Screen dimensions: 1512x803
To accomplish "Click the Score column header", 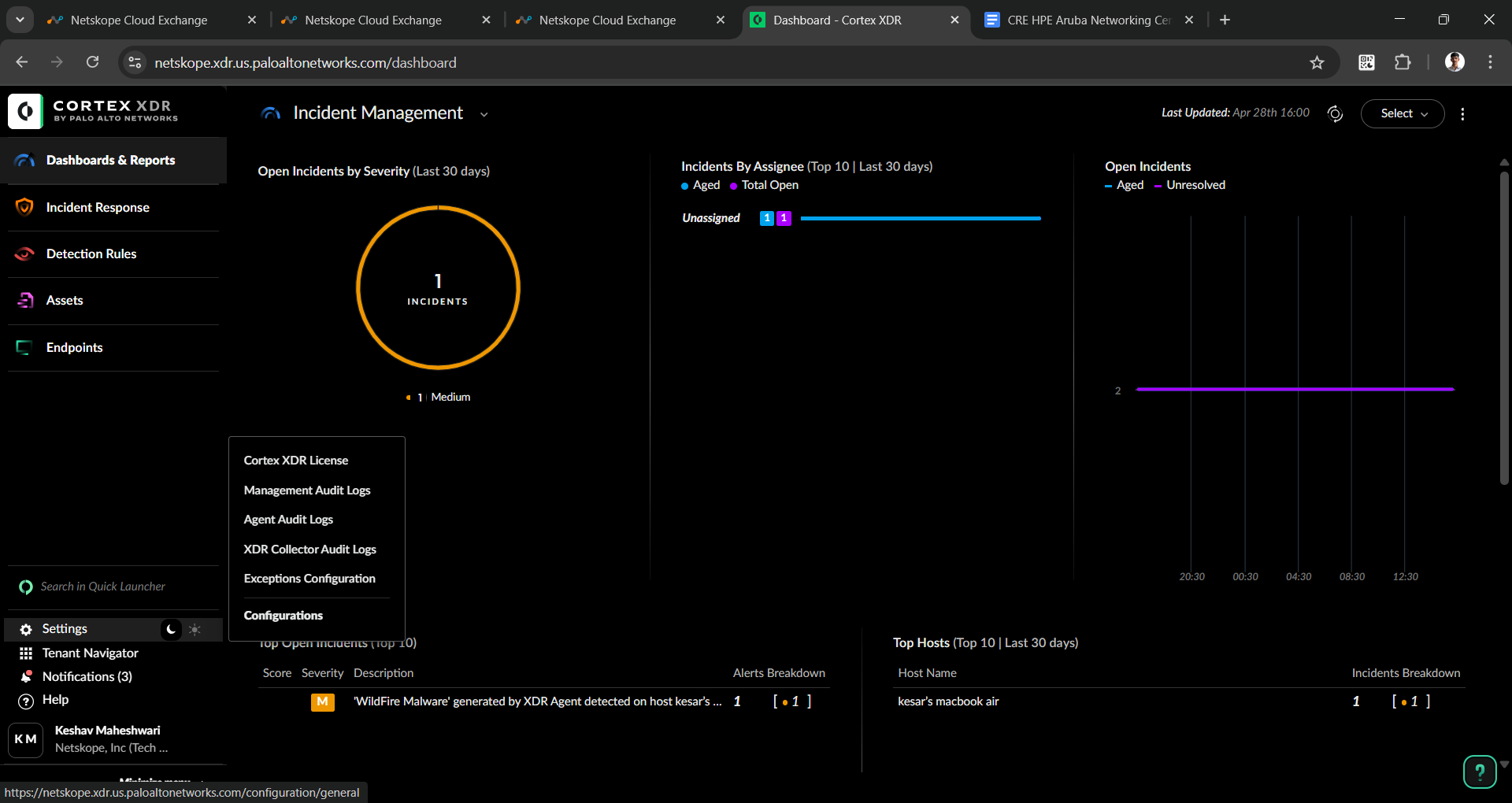I will click(277, 673).
